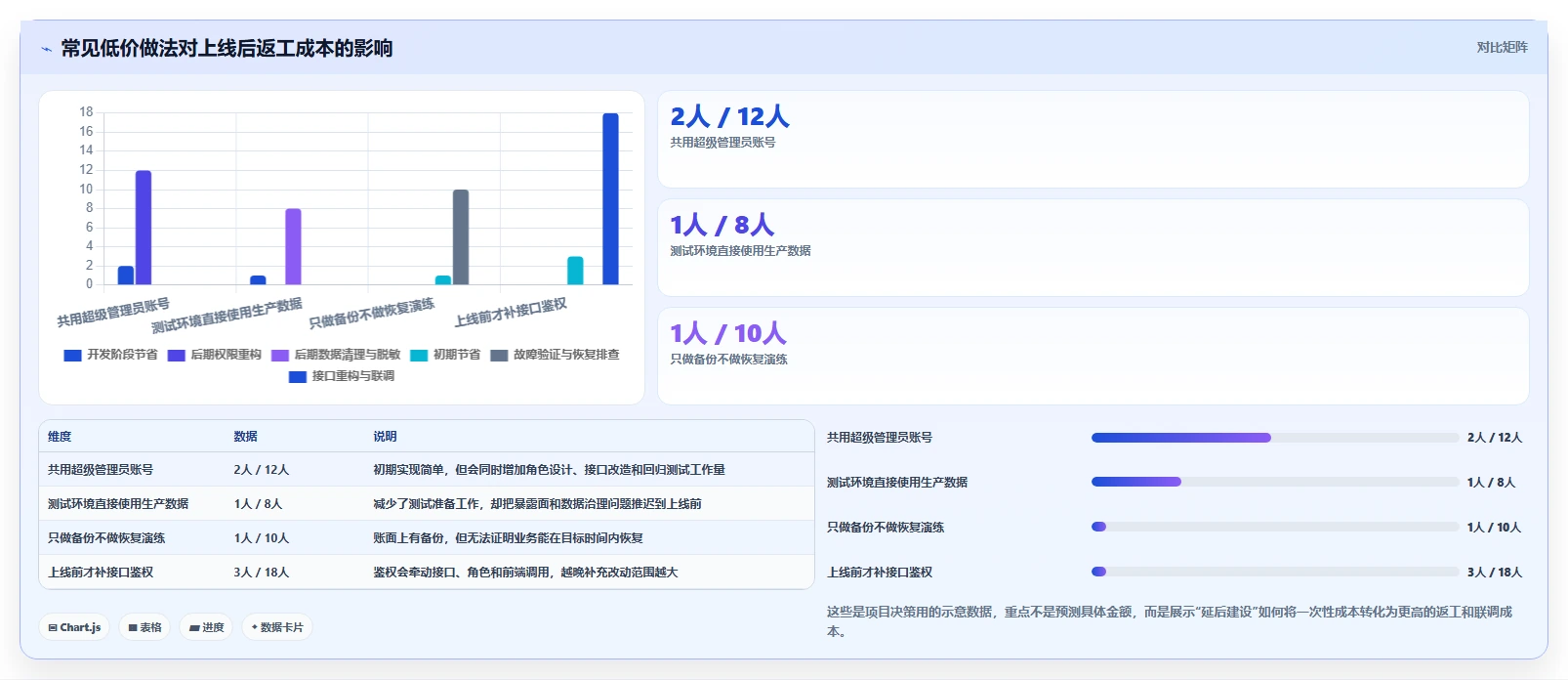Toggle the 后期权限重构 legend dataset
Image resolution: width=1568 pixels, height=680 pixels.
click(x=214, y=355)
